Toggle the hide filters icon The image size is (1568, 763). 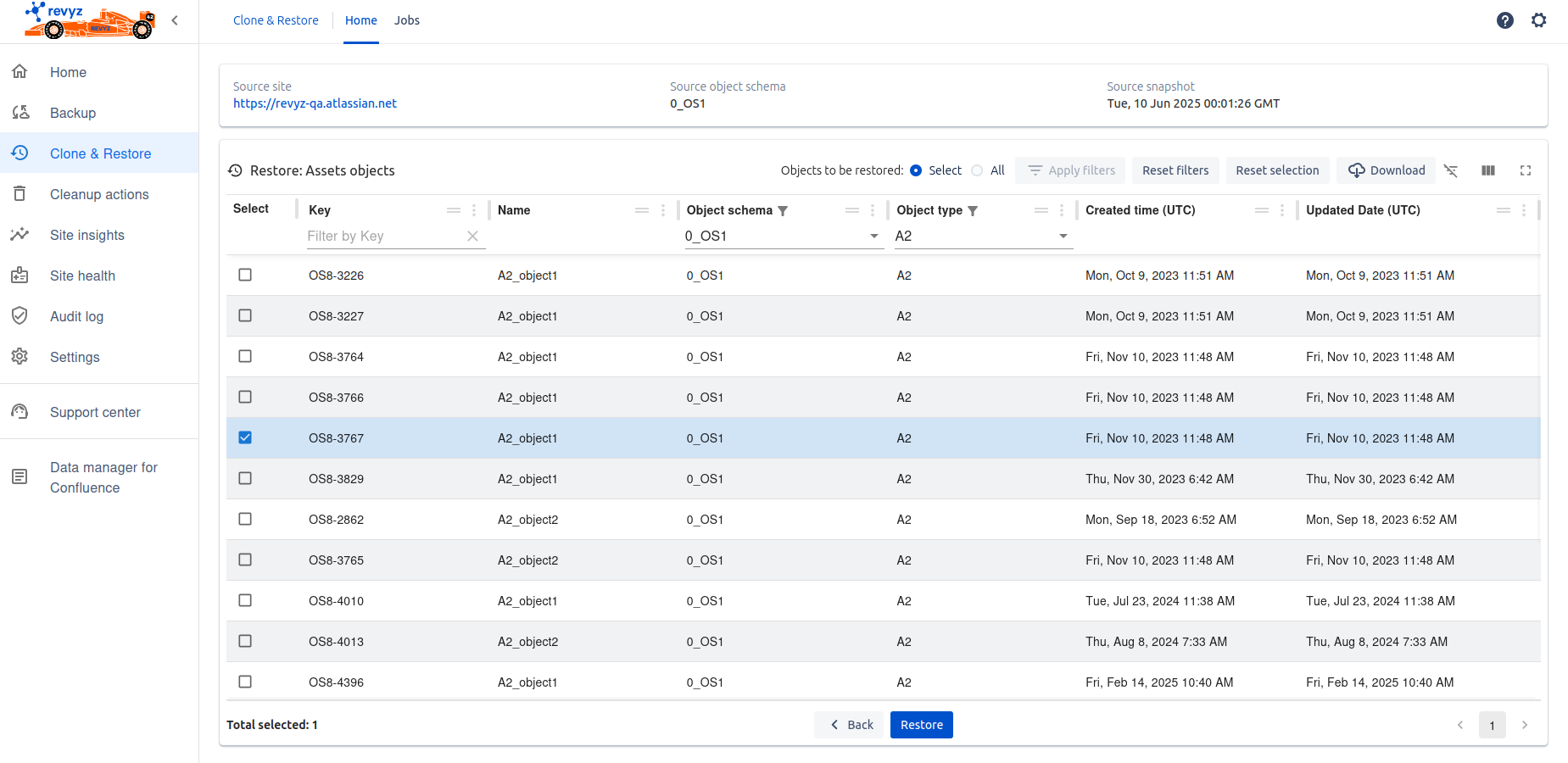pos(1451,170)
